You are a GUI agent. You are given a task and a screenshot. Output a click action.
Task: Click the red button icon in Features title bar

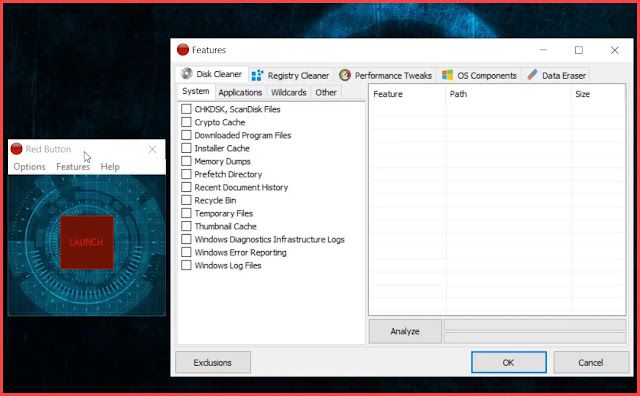[183, 50]
